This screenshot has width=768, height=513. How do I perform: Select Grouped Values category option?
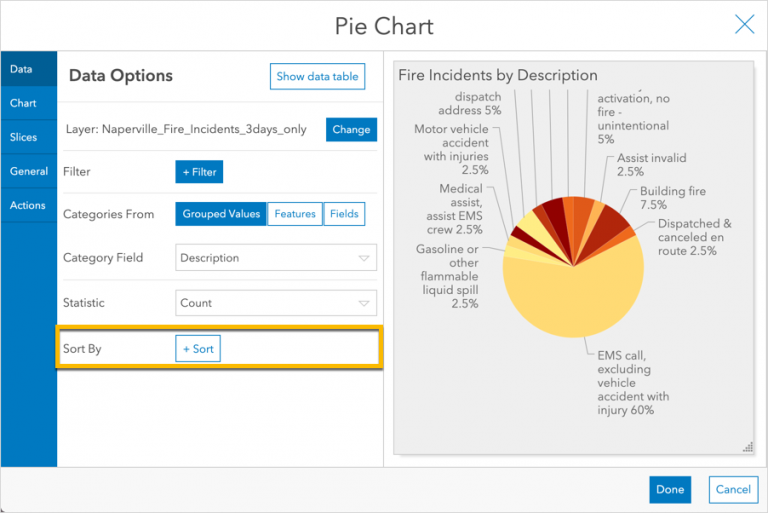221,214
